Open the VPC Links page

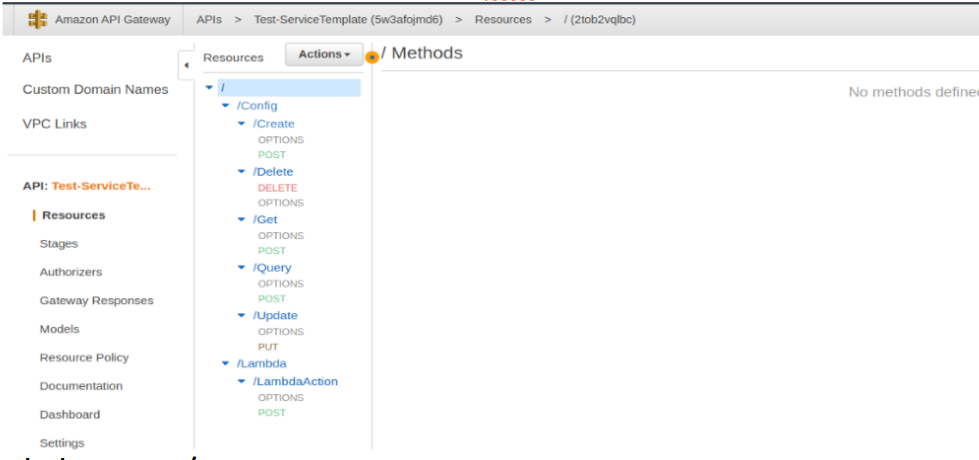(x=54, y=124)
